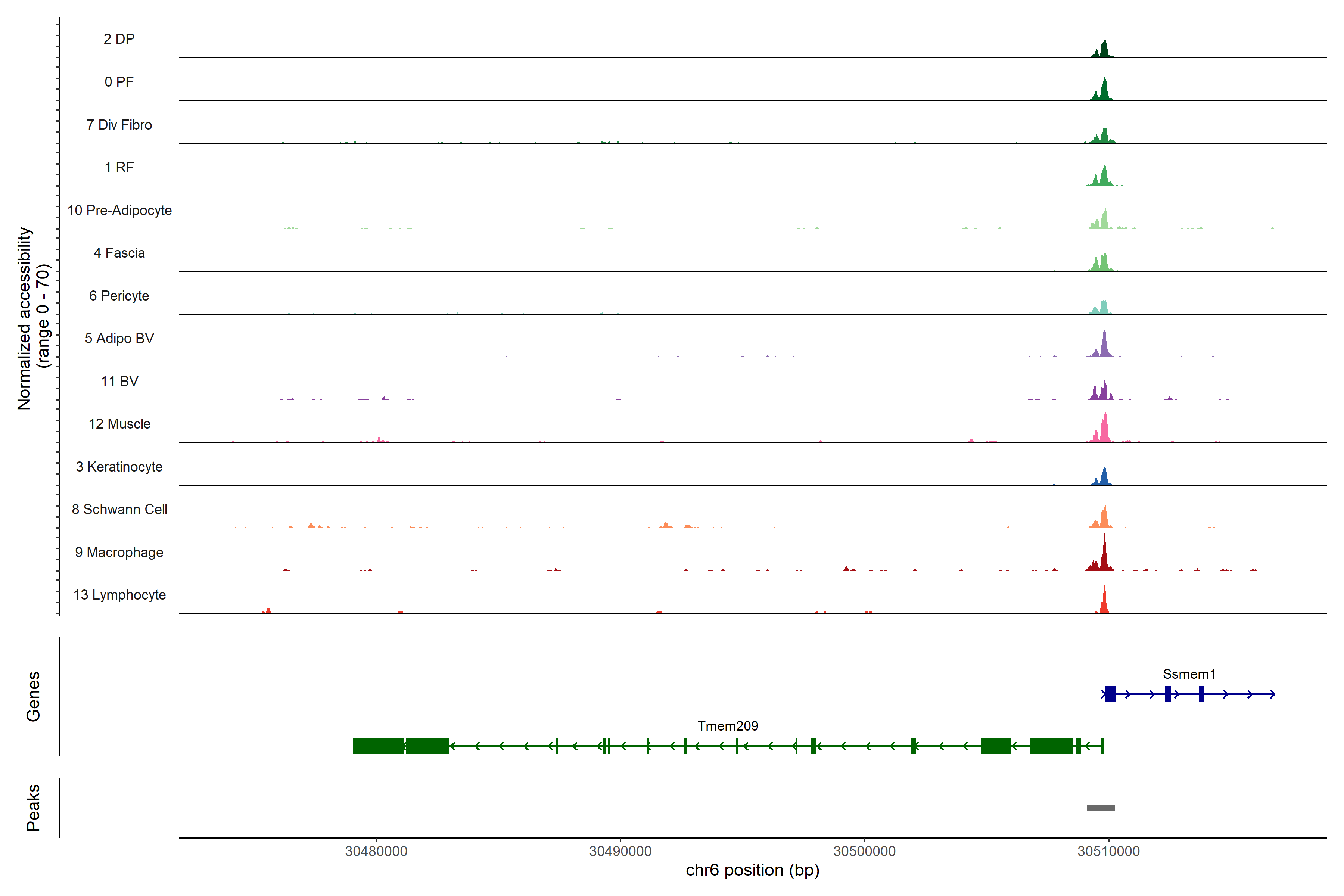Click the chr6 position (bp) axis title
The width and height of the screenshot is (1344, 896).
coord(752,870)
